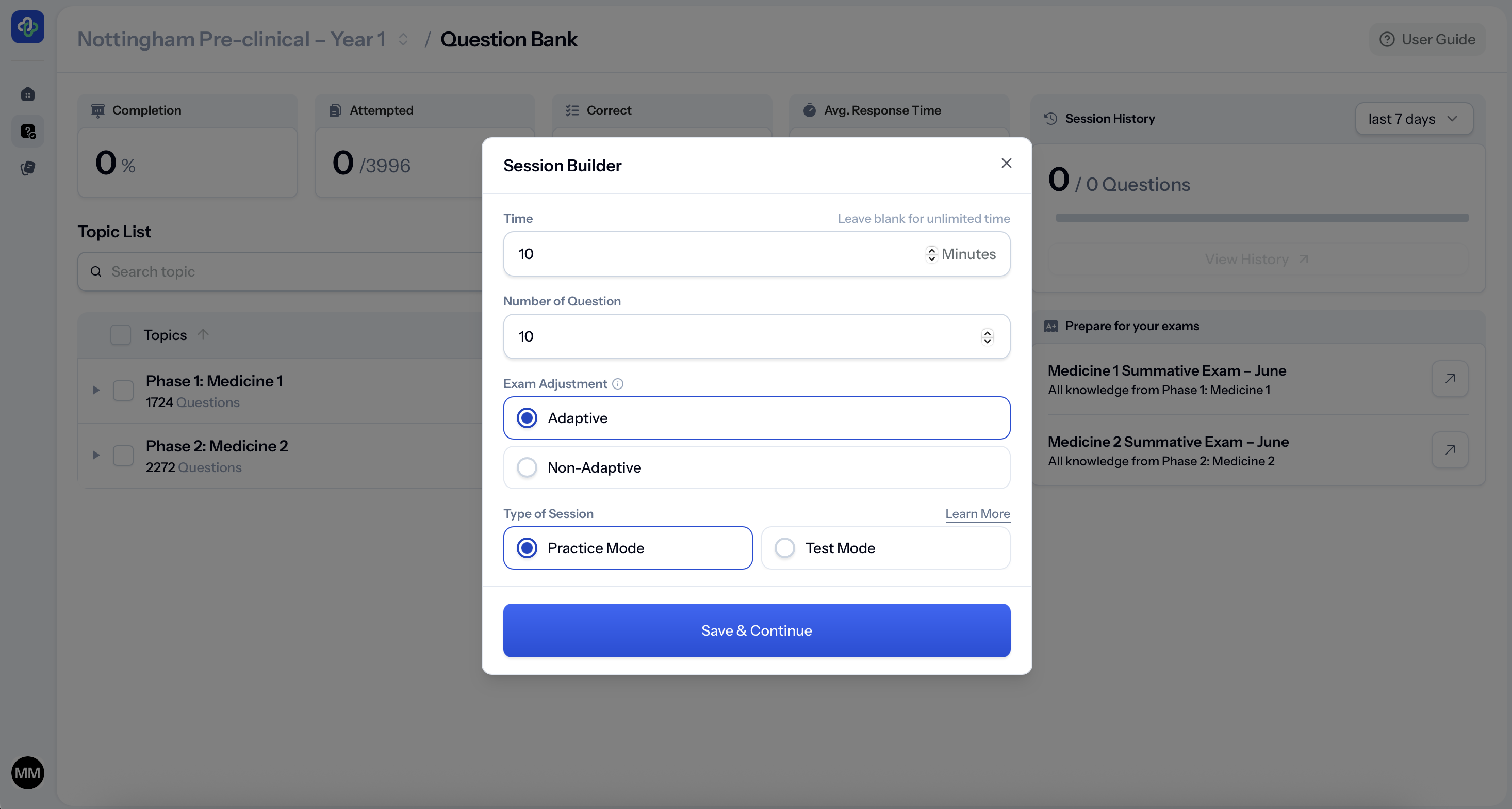Open the flashcards sidebar icon
This screenshot has width=1512, height=809.
coord(27,169)
